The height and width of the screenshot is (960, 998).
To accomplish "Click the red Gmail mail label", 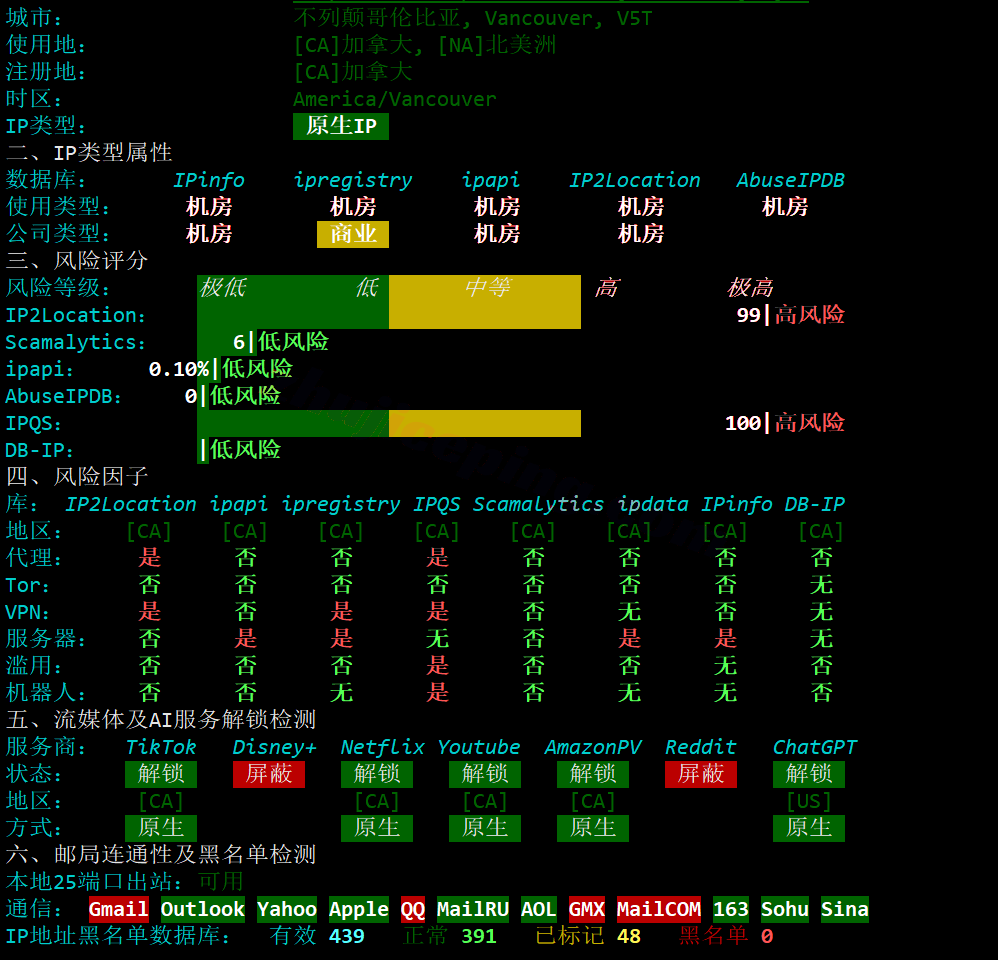I will (x=118, y=909).
